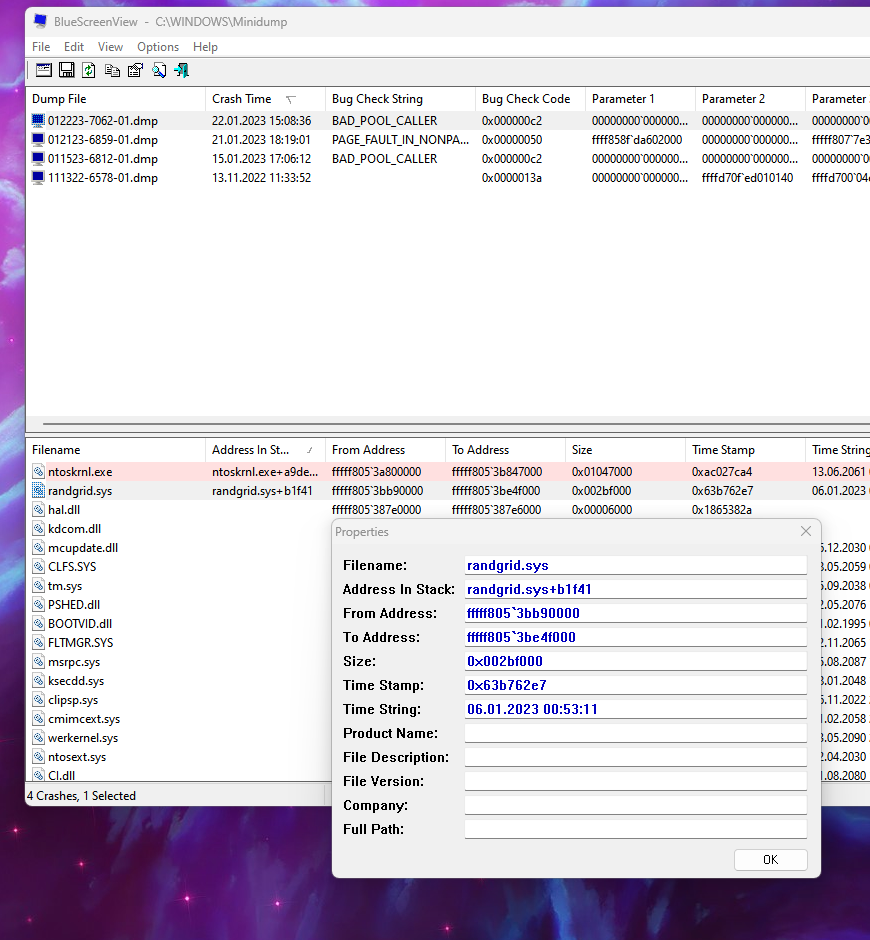
Task: Click the CLFS.SYS module icon
Action: point(38,567)
